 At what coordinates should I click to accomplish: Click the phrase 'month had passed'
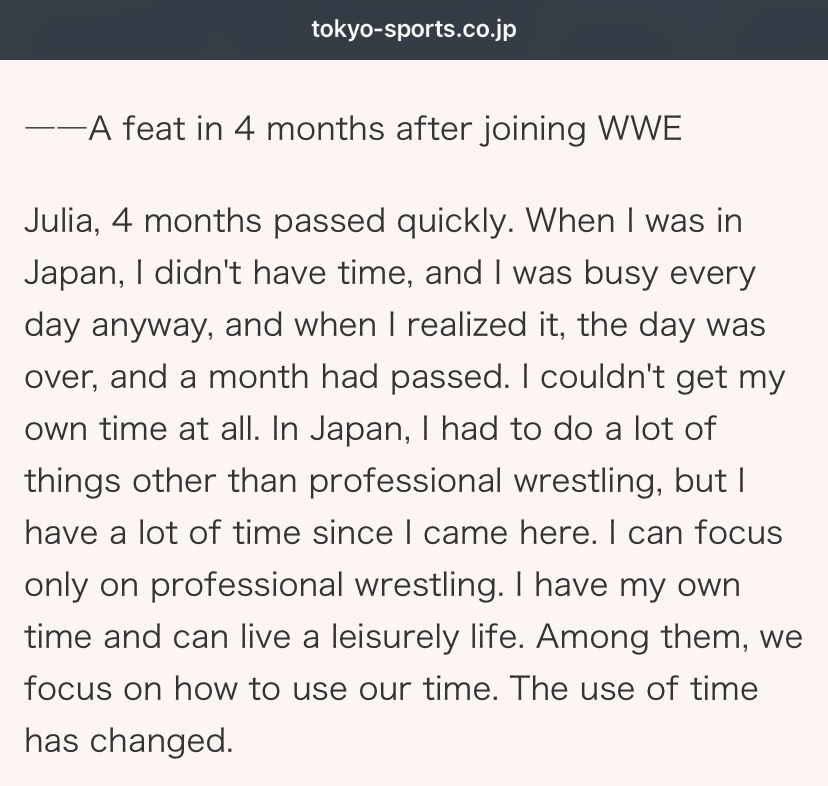point(356,377)
